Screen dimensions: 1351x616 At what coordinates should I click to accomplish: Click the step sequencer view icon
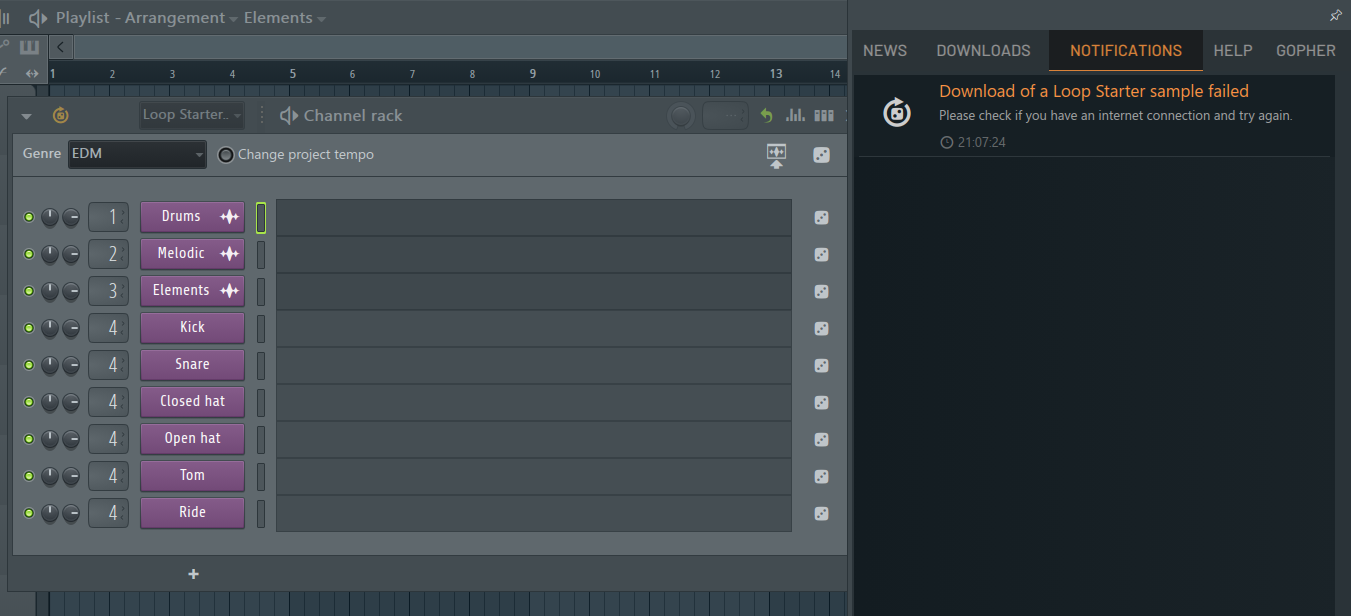(824, 116)
